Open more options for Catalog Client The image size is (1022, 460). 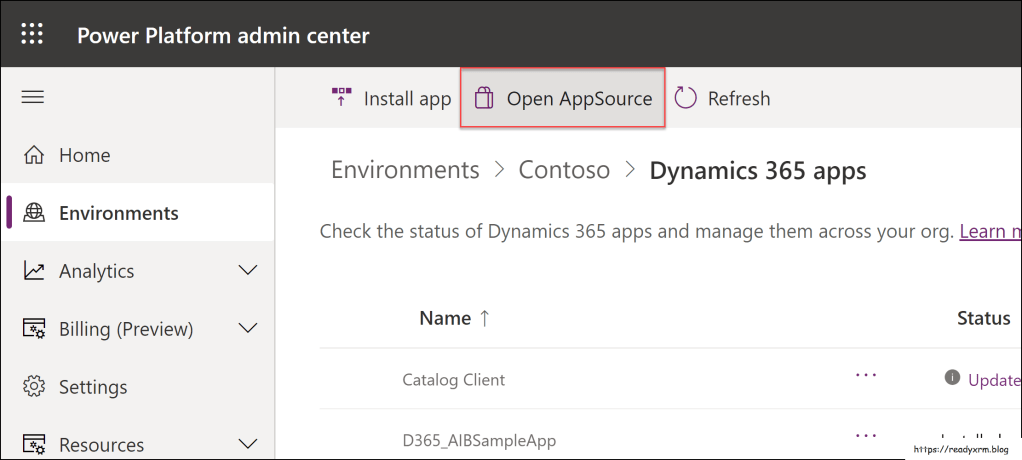(x=866, y=376)
